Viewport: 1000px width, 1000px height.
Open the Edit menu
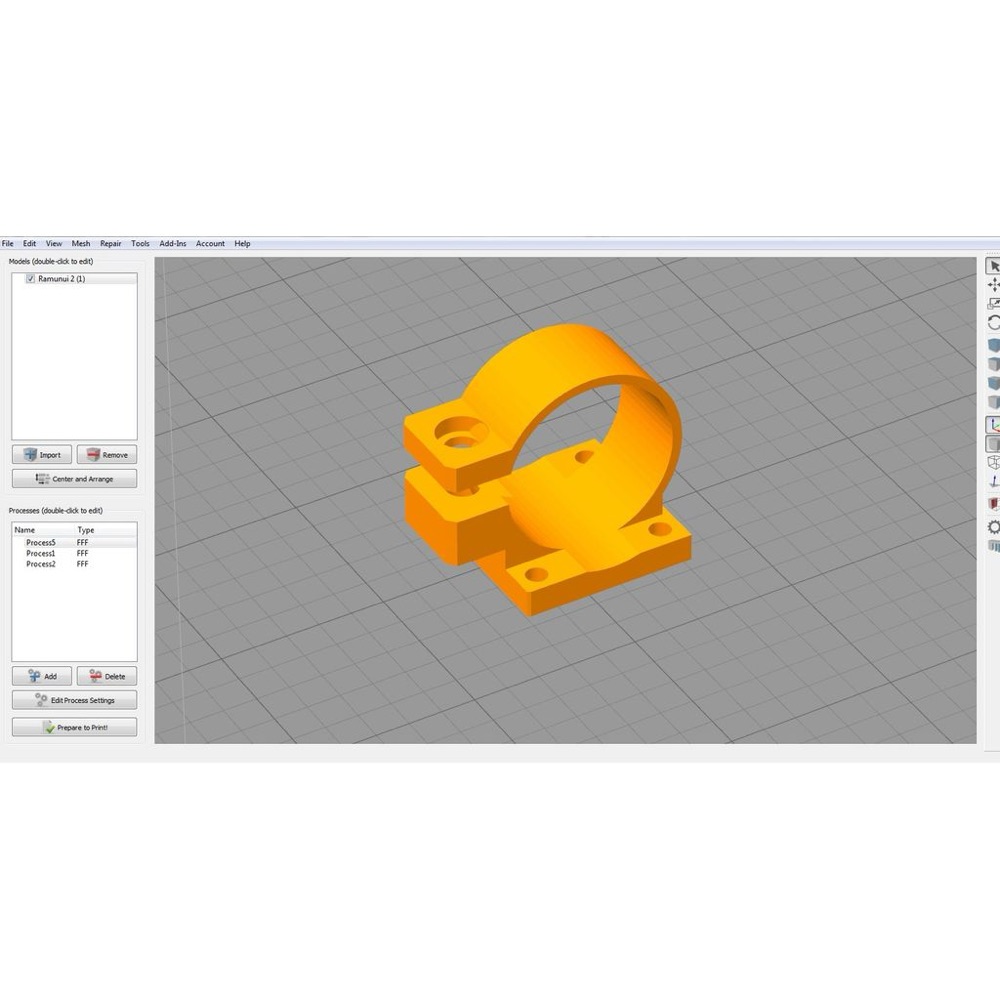[29, 244]
